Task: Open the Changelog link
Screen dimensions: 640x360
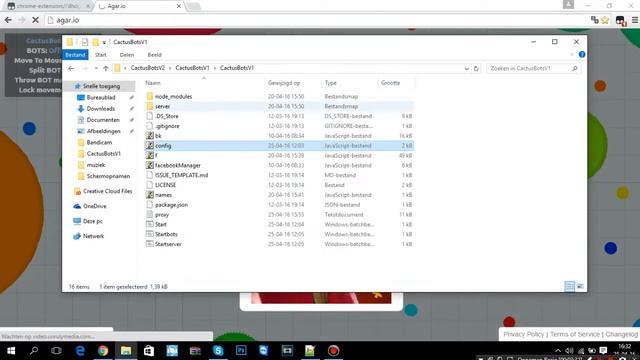Action: point(621,334)
